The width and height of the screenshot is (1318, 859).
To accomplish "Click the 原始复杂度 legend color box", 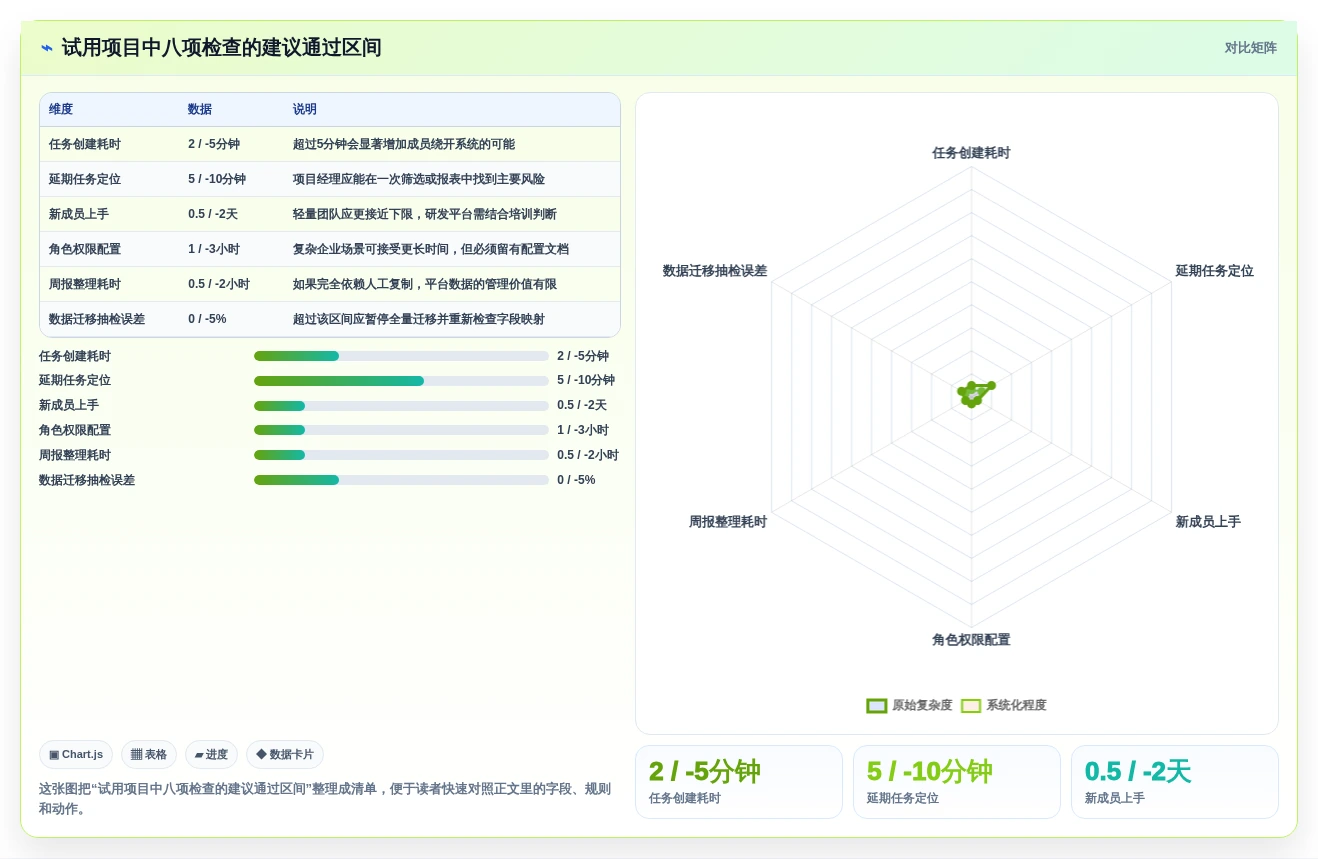I will click(877, 706).
